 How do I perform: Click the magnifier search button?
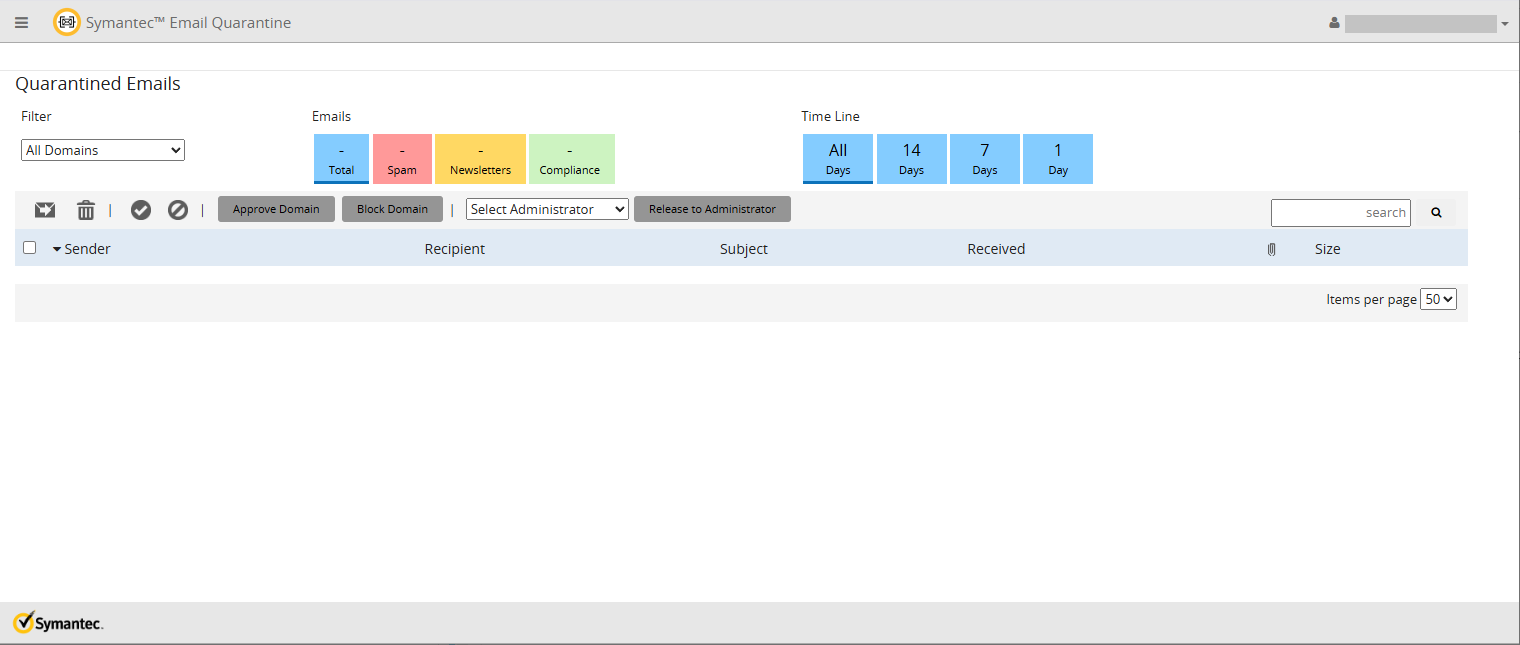pyautogui.click(x=1436, y=212)
